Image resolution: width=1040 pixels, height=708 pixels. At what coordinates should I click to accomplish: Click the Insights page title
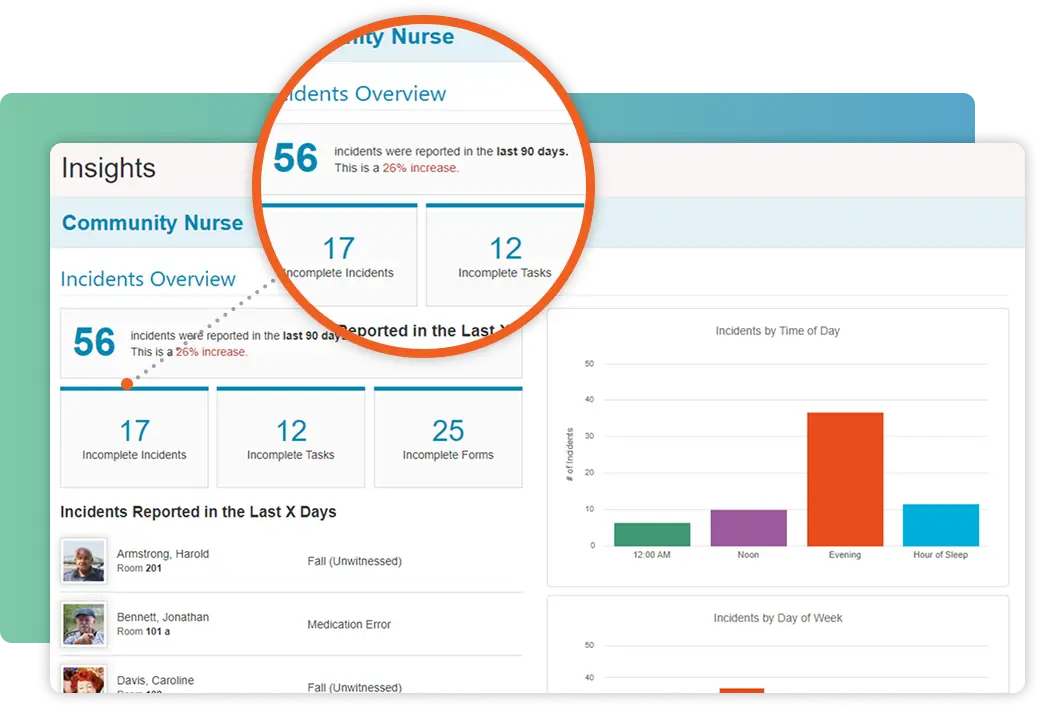108,168
